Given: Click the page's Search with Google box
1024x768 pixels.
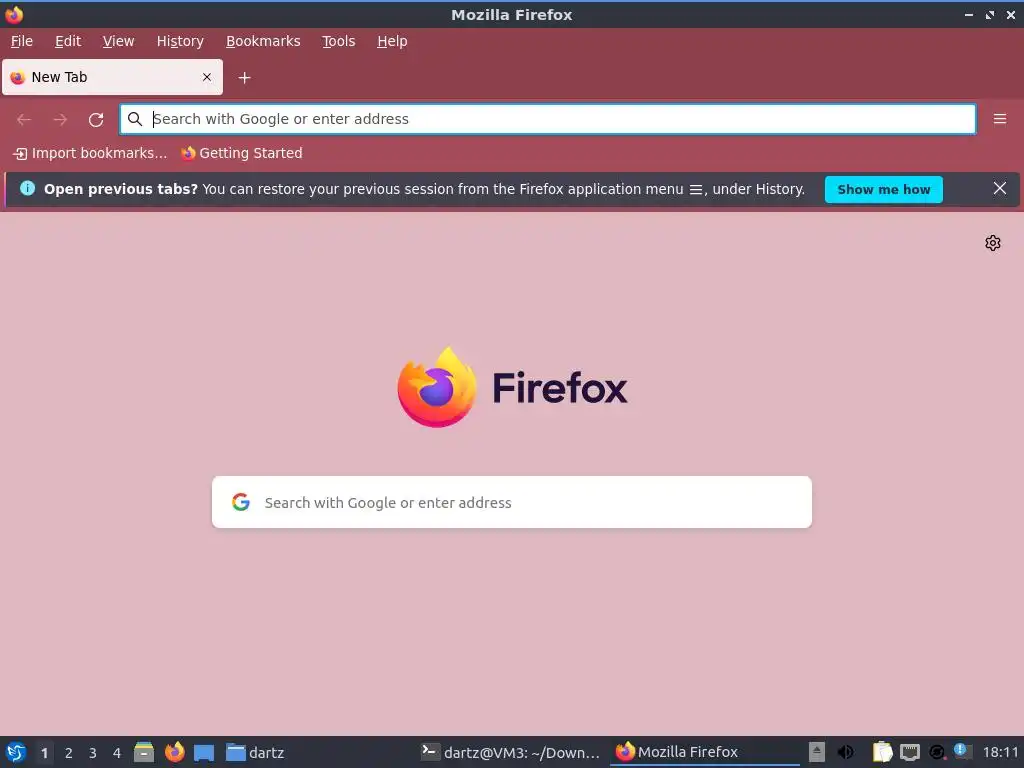Looking at the screenshot, I should coord(511,502).
